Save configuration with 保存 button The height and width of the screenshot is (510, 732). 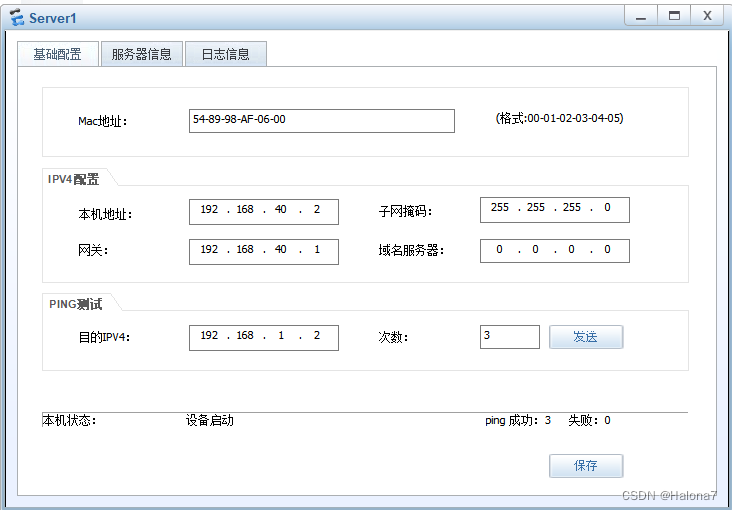tap(586, 466)
